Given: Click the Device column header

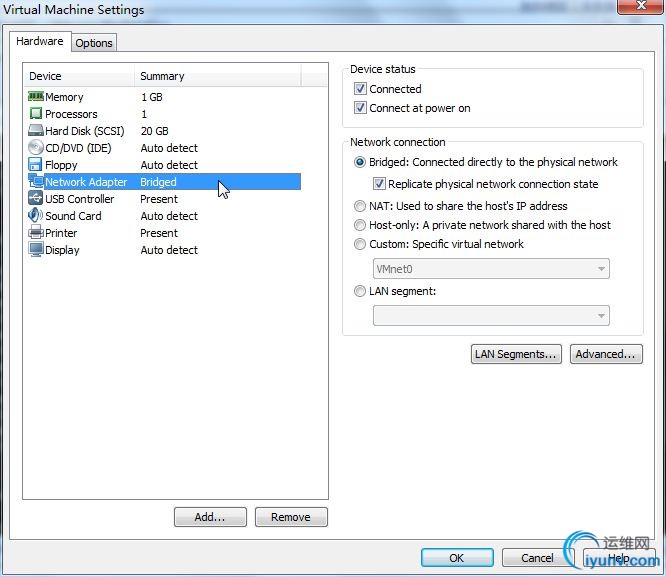Looking at the screenshot, I should [x=79, y=76].
